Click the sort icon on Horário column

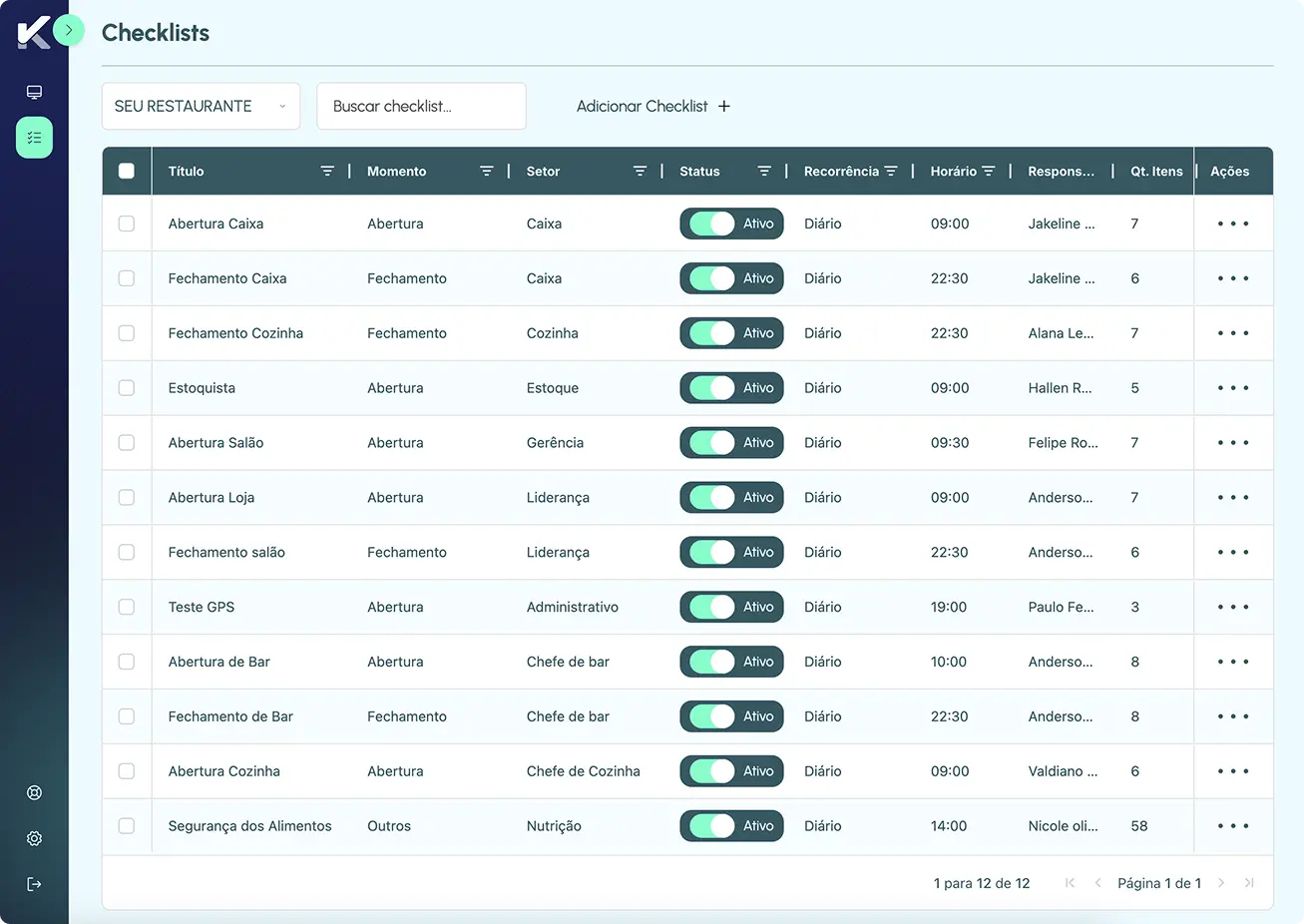click(x=989, y=171)
